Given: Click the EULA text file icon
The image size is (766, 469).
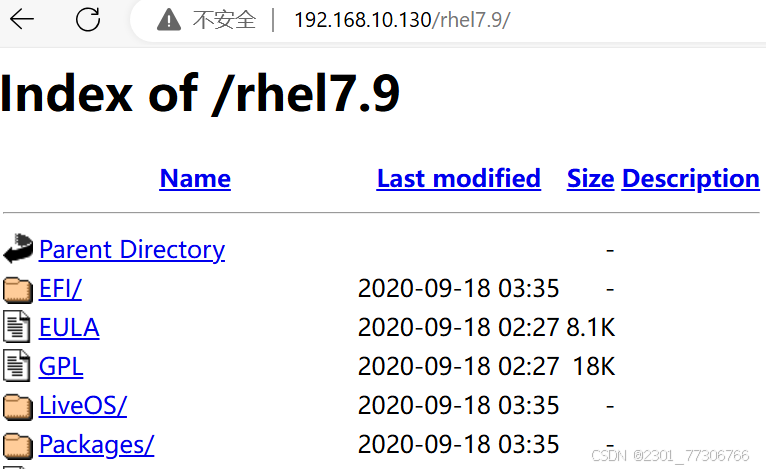Looking at the screenshot, I should tap(17, 326).
